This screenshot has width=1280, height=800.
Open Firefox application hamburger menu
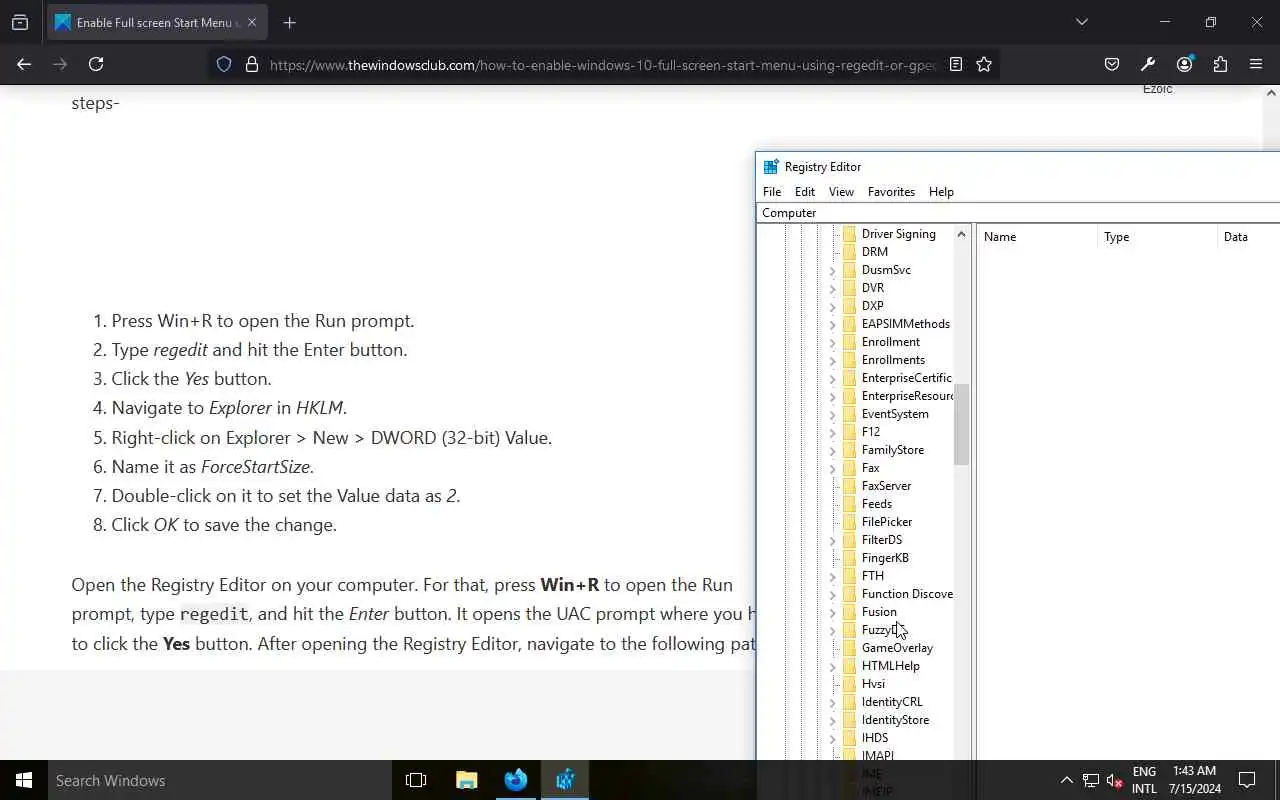point(1256,64)
